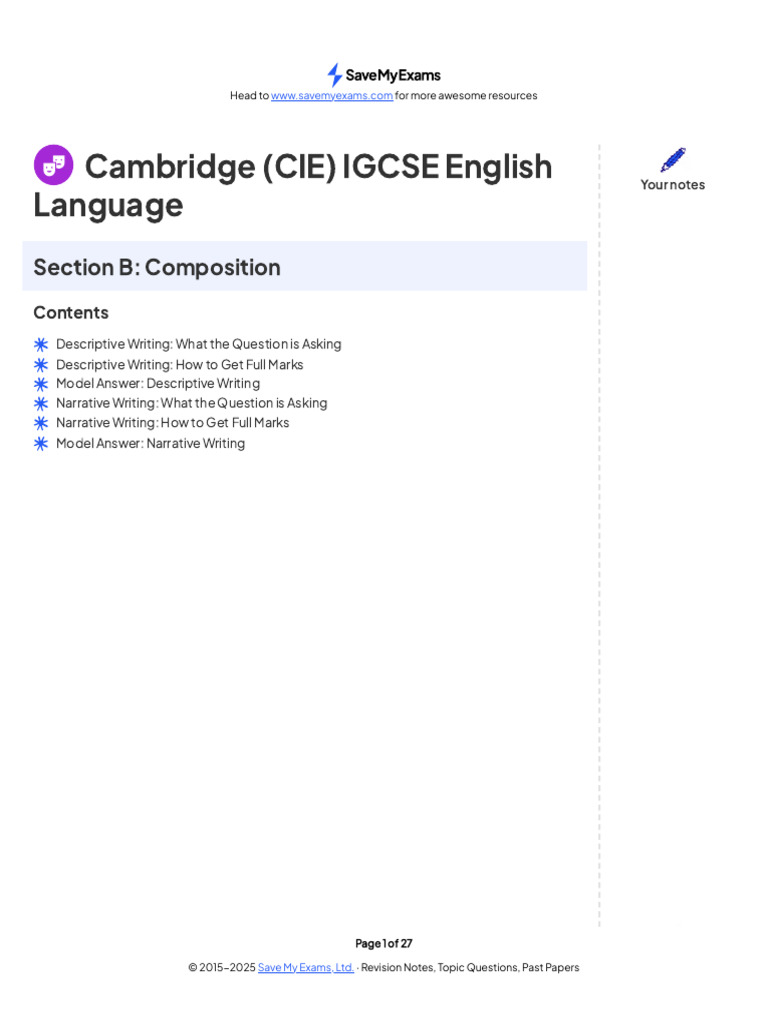Click the star bullet beside Model Answer: Narrative Writing

pyautogui.click(x=41, y=443)
